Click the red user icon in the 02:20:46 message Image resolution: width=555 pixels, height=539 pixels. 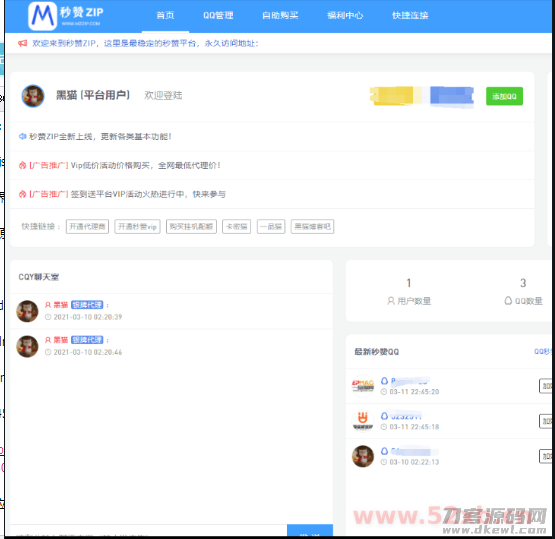coord(48,340)
